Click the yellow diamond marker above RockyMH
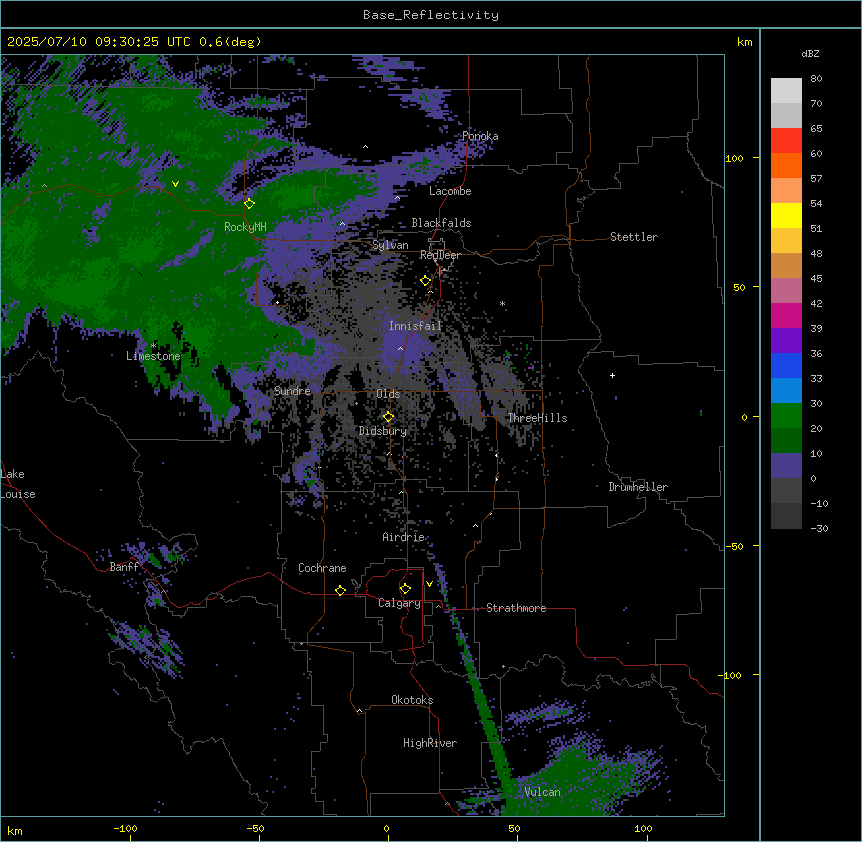 pyautogui.click(x=250, y=203)
